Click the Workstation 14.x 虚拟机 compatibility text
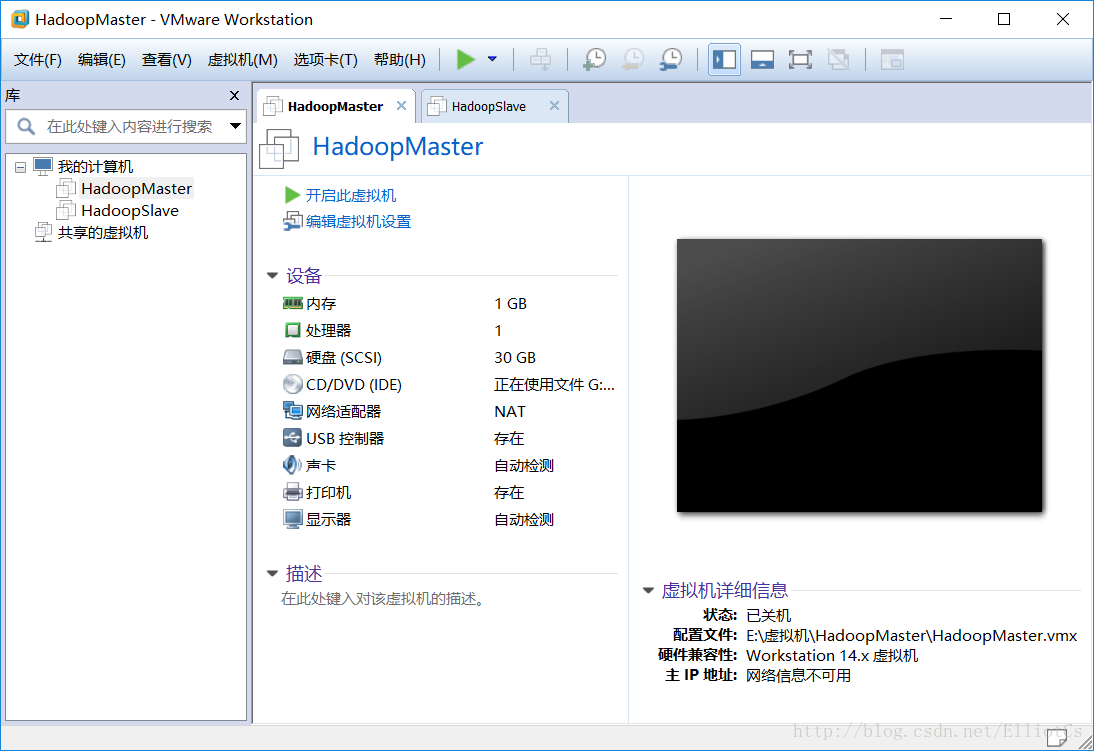1094x751 pixels. click(x=832, y=656)
